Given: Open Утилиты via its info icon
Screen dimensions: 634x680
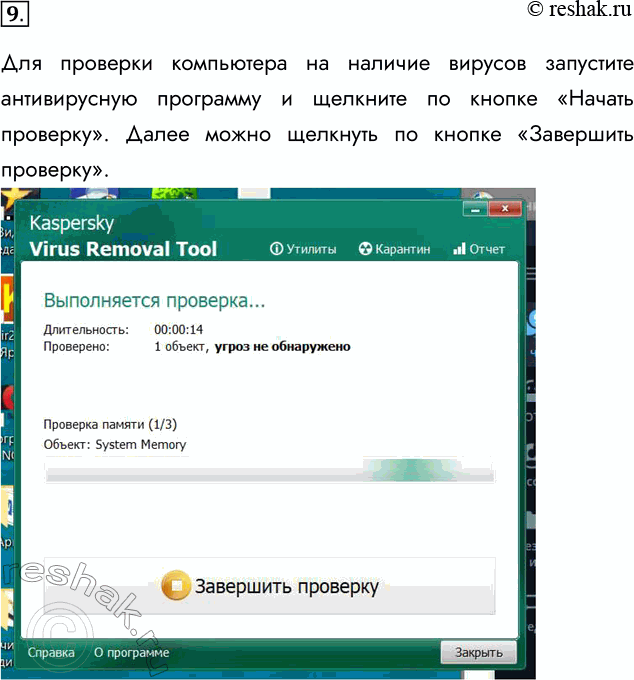Looking at the screenshot, I should (277, 249).
